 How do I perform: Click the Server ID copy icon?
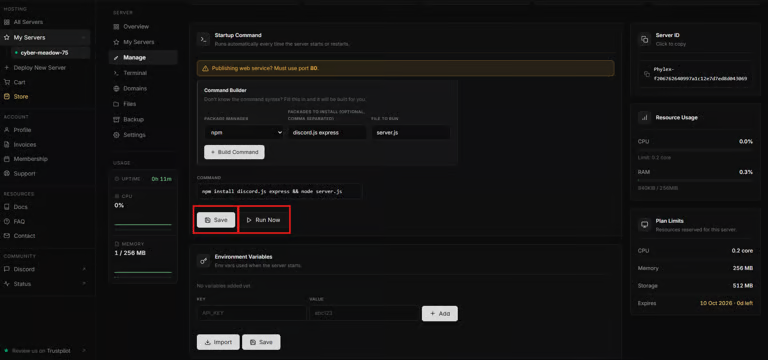pyautogui.click(x=645, y=39)
